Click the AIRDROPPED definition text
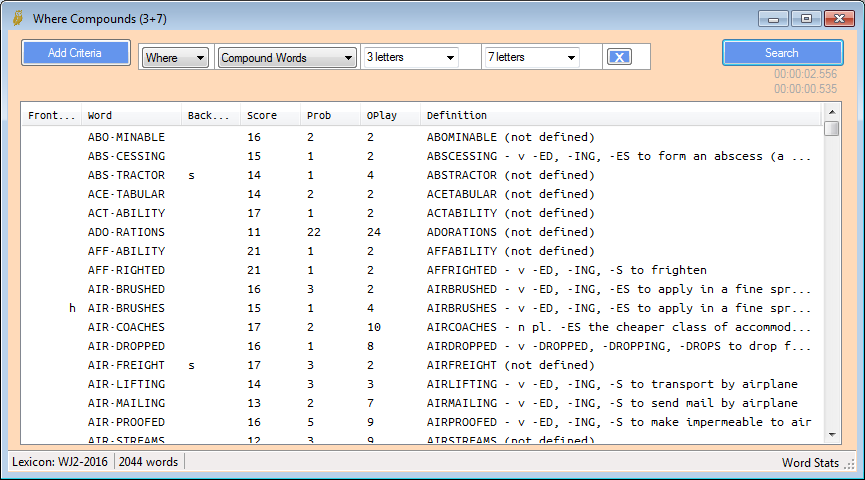Image resolution: width=865 pixels, height=480 pixels. (x=619, y=346)
